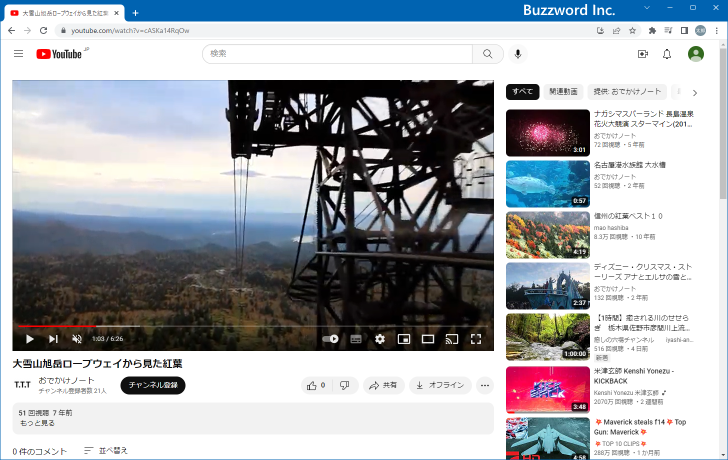728x460 pixels.
Task: Open the create video camera icon
Action: click(x=643, y=54)
